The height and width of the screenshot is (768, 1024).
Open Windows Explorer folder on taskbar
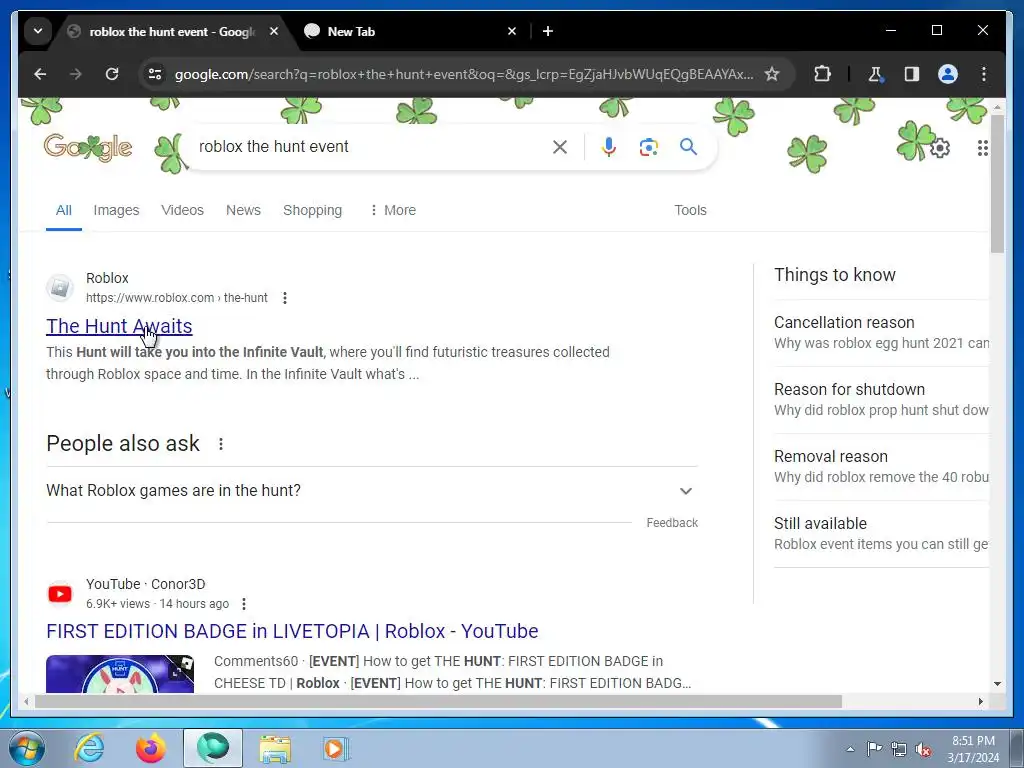275,748
